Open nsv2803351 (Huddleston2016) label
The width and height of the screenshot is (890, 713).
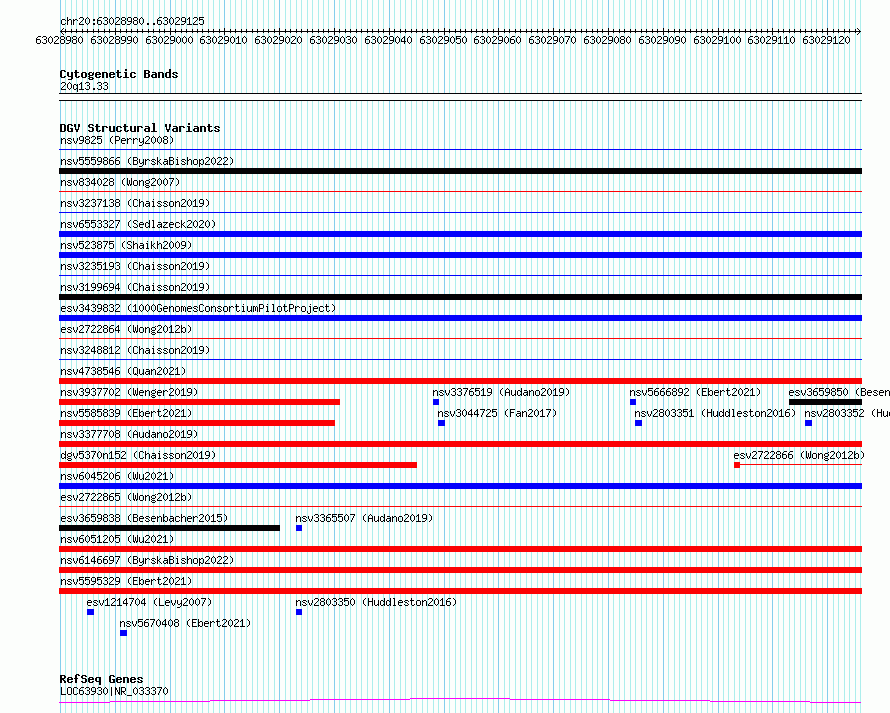[x=715, y=413]
